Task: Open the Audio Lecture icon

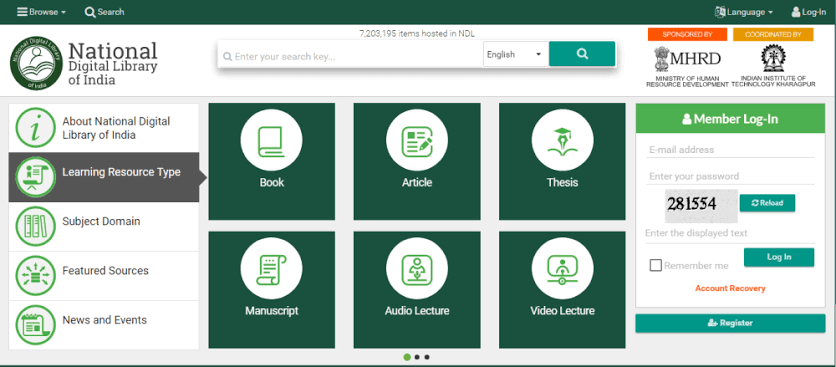Action: coord(417,269)
